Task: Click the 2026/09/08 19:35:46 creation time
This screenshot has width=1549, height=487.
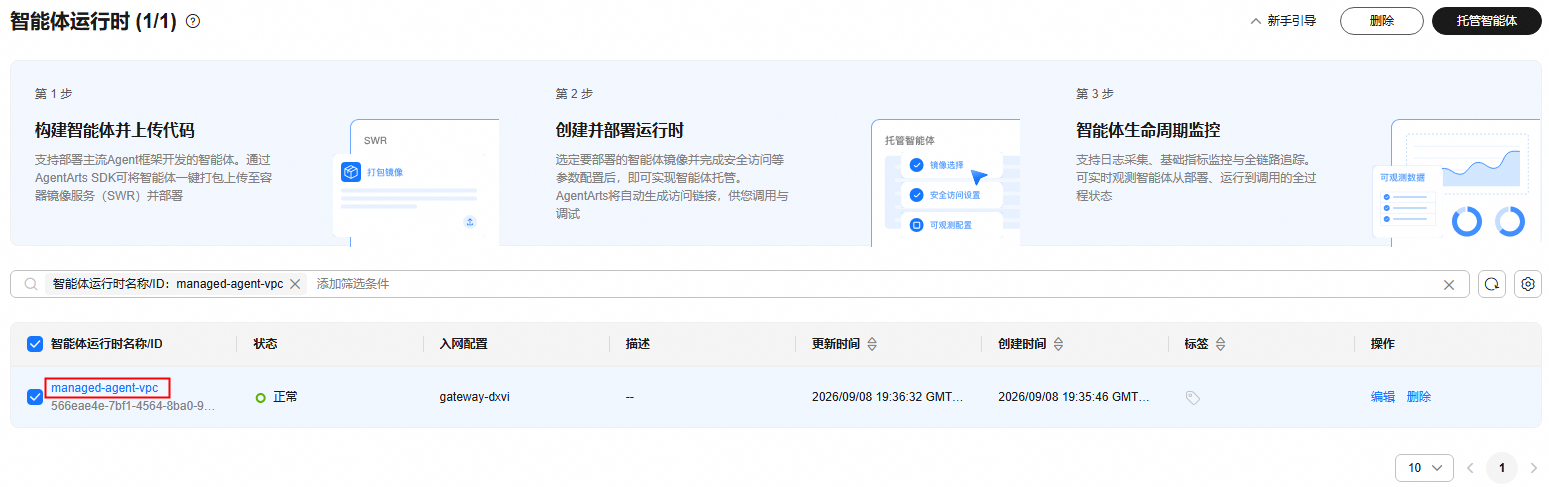Action: [1074, 397]
